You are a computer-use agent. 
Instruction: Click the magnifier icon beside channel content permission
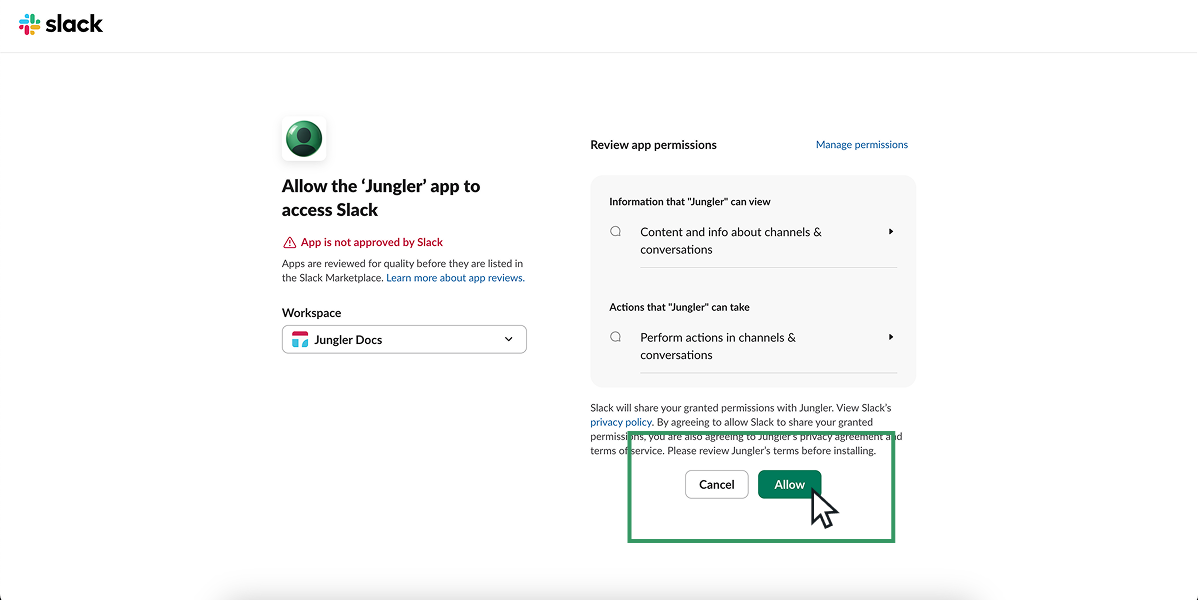(x=615, y=231)
